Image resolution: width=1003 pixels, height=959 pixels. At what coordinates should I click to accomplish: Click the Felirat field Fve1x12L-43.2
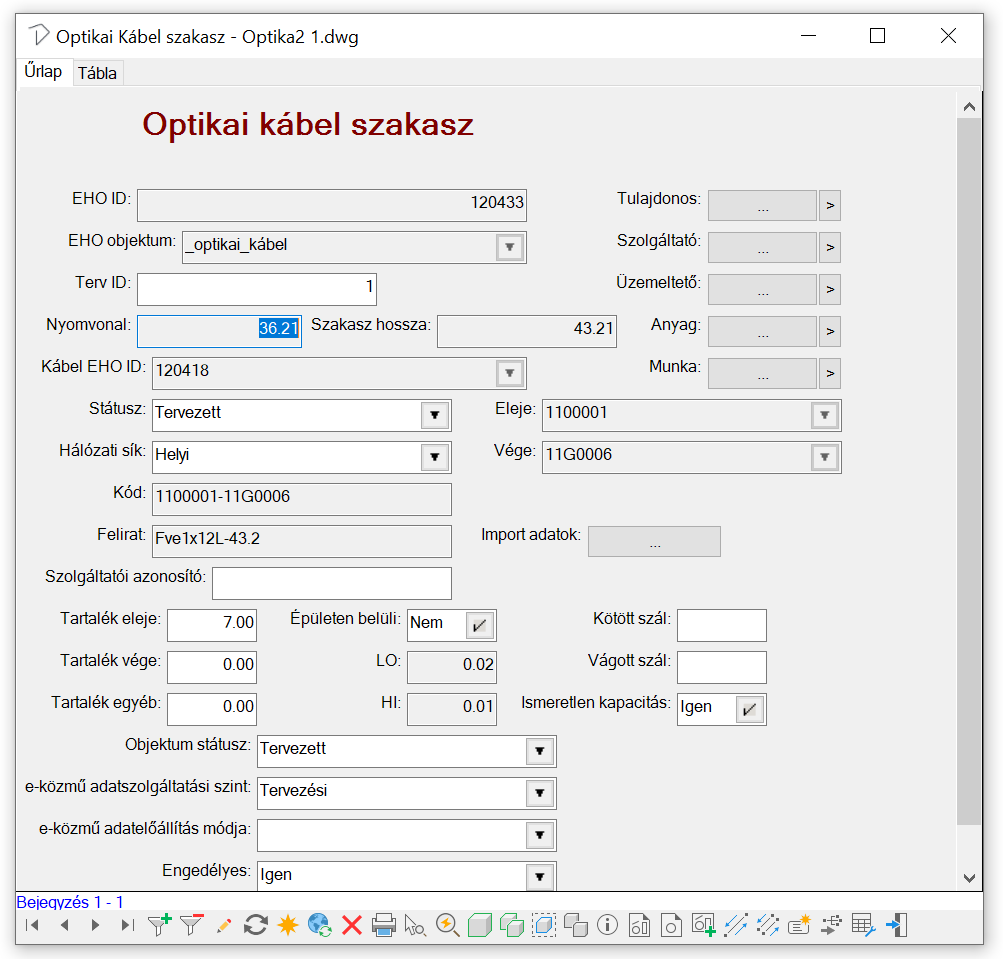[302, 541]
